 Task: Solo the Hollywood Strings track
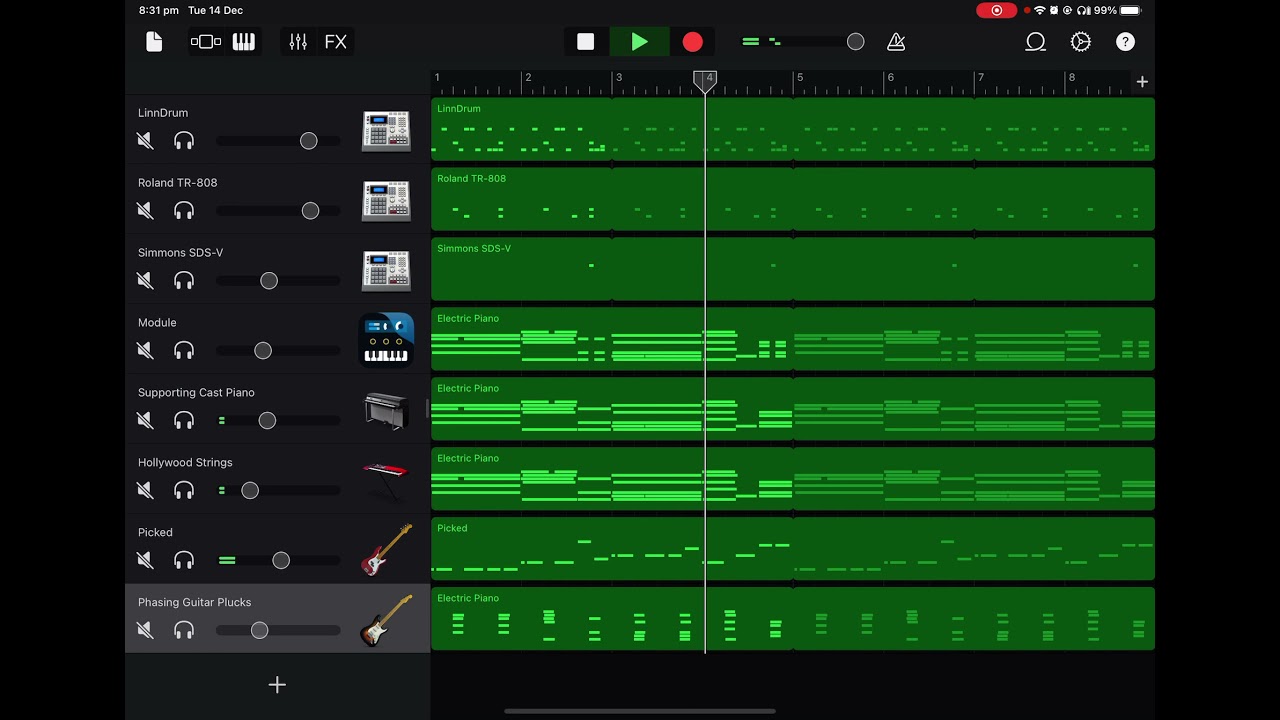(184, 491)
